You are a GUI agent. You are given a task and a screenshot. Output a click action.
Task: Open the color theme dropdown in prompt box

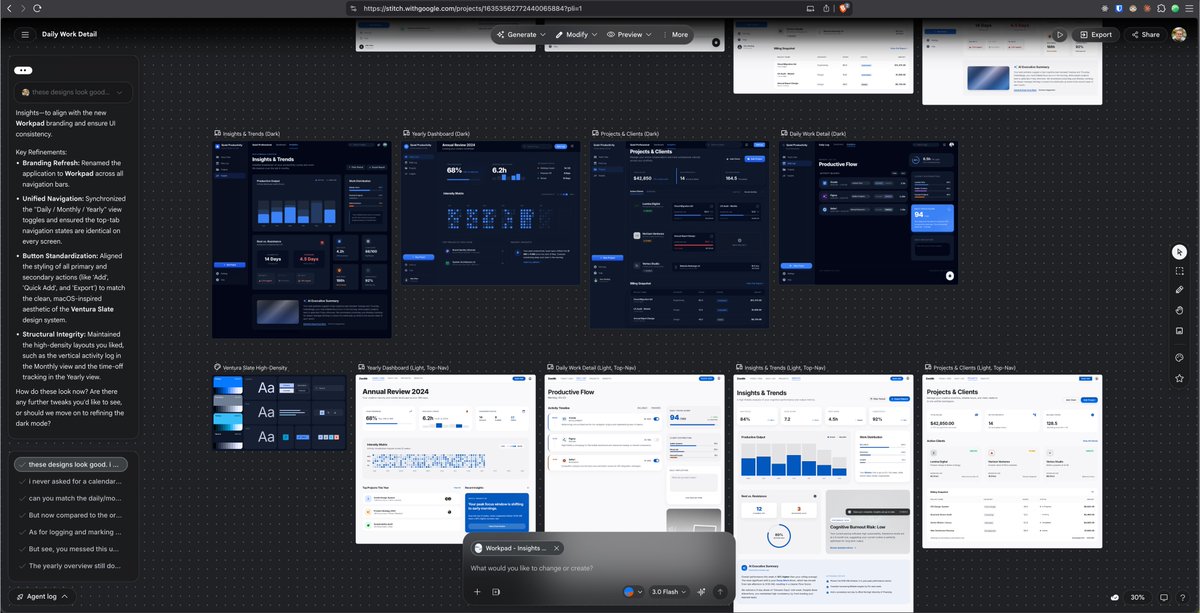coord(632,592)
